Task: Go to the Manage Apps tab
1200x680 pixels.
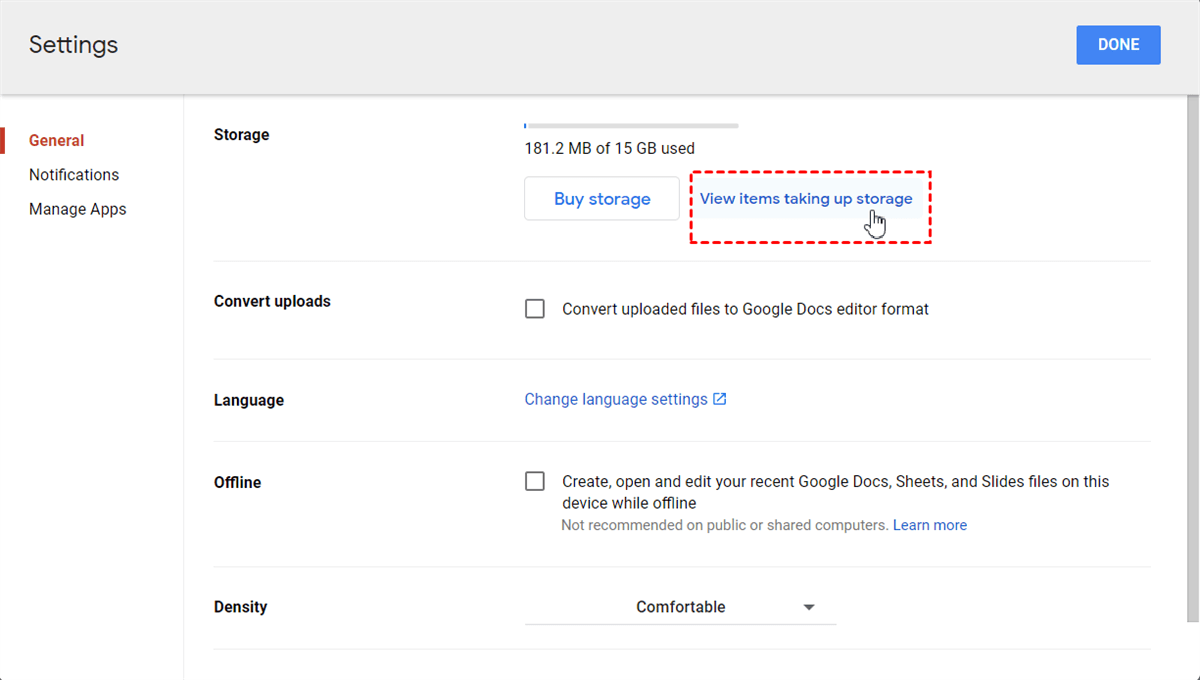Action: click(x=78, y=209)
